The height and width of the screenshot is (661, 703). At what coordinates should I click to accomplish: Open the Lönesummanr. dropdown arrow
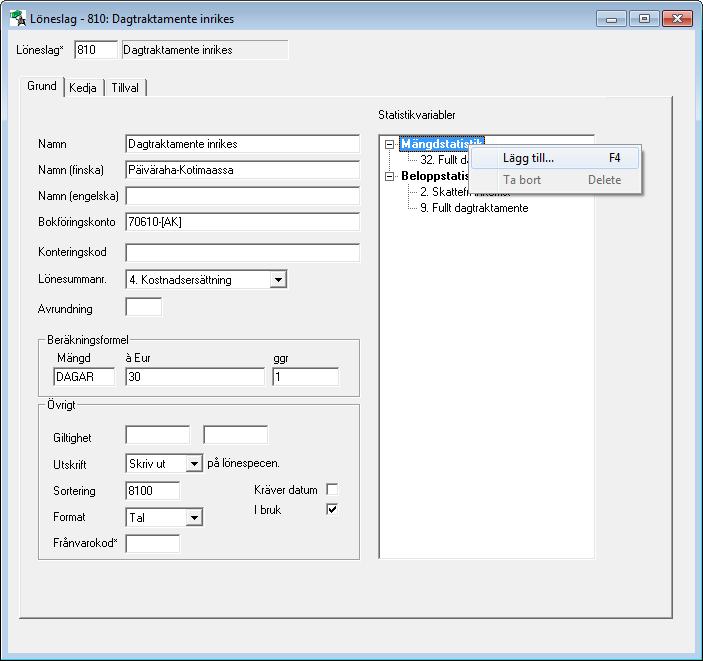click(278, 279)
